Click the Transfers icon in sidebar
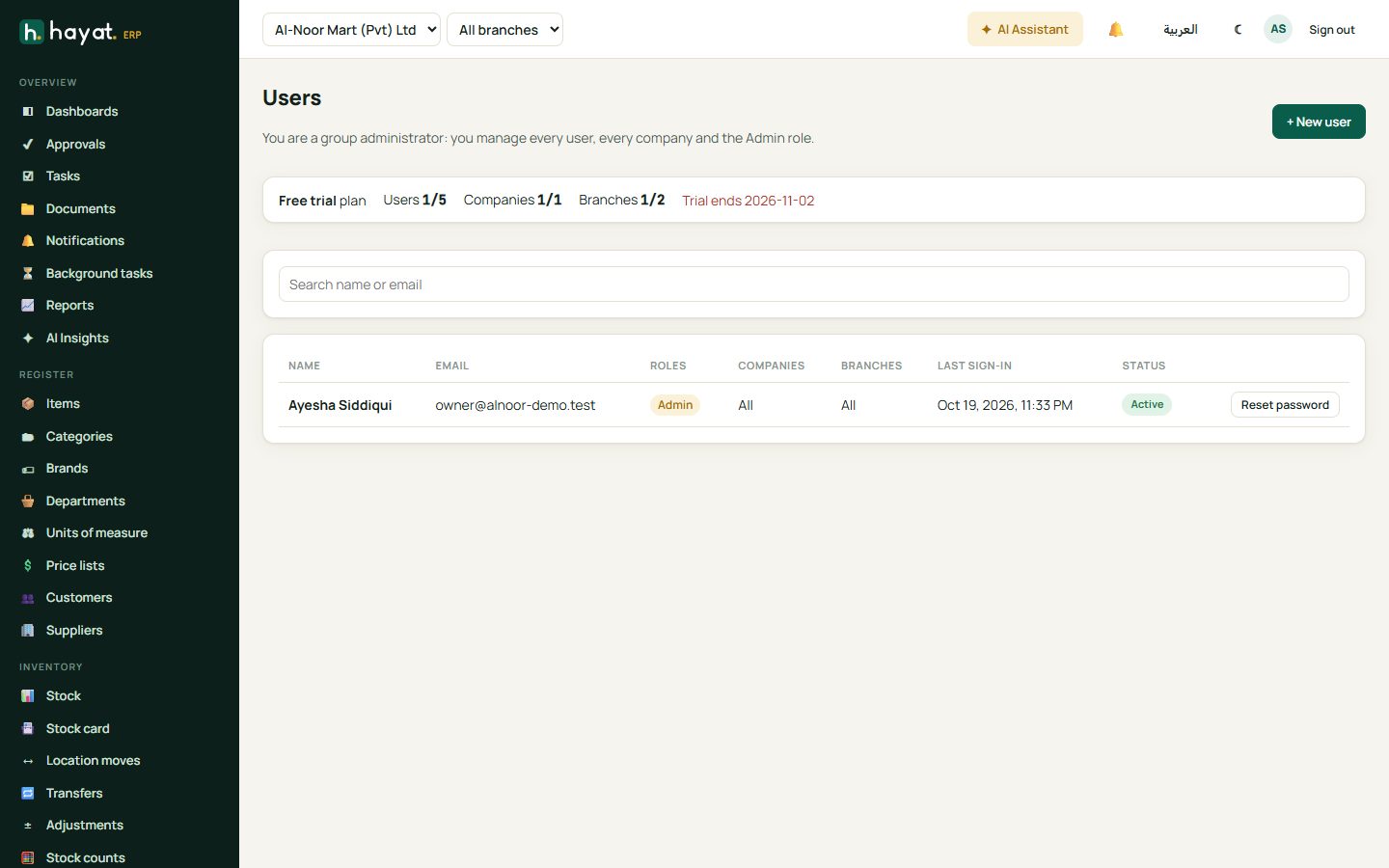The height and width of the screenshot is (868, 1389). (28, 794)
